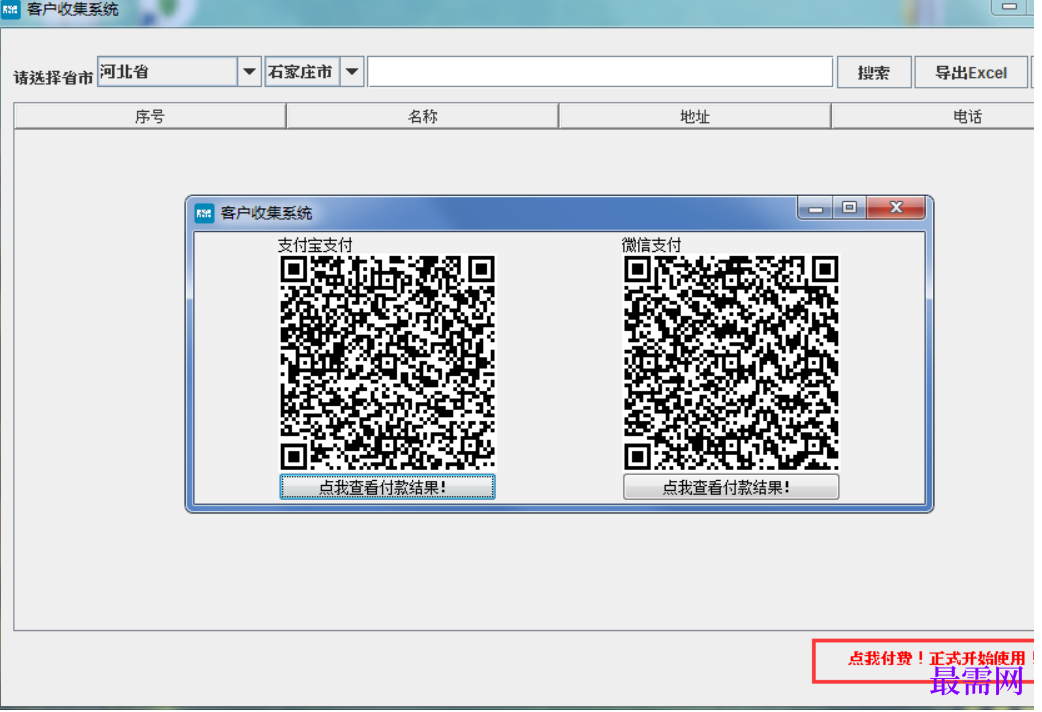
Task: Click the 支付宝支付 label text
Action: [x=315, y=245]
